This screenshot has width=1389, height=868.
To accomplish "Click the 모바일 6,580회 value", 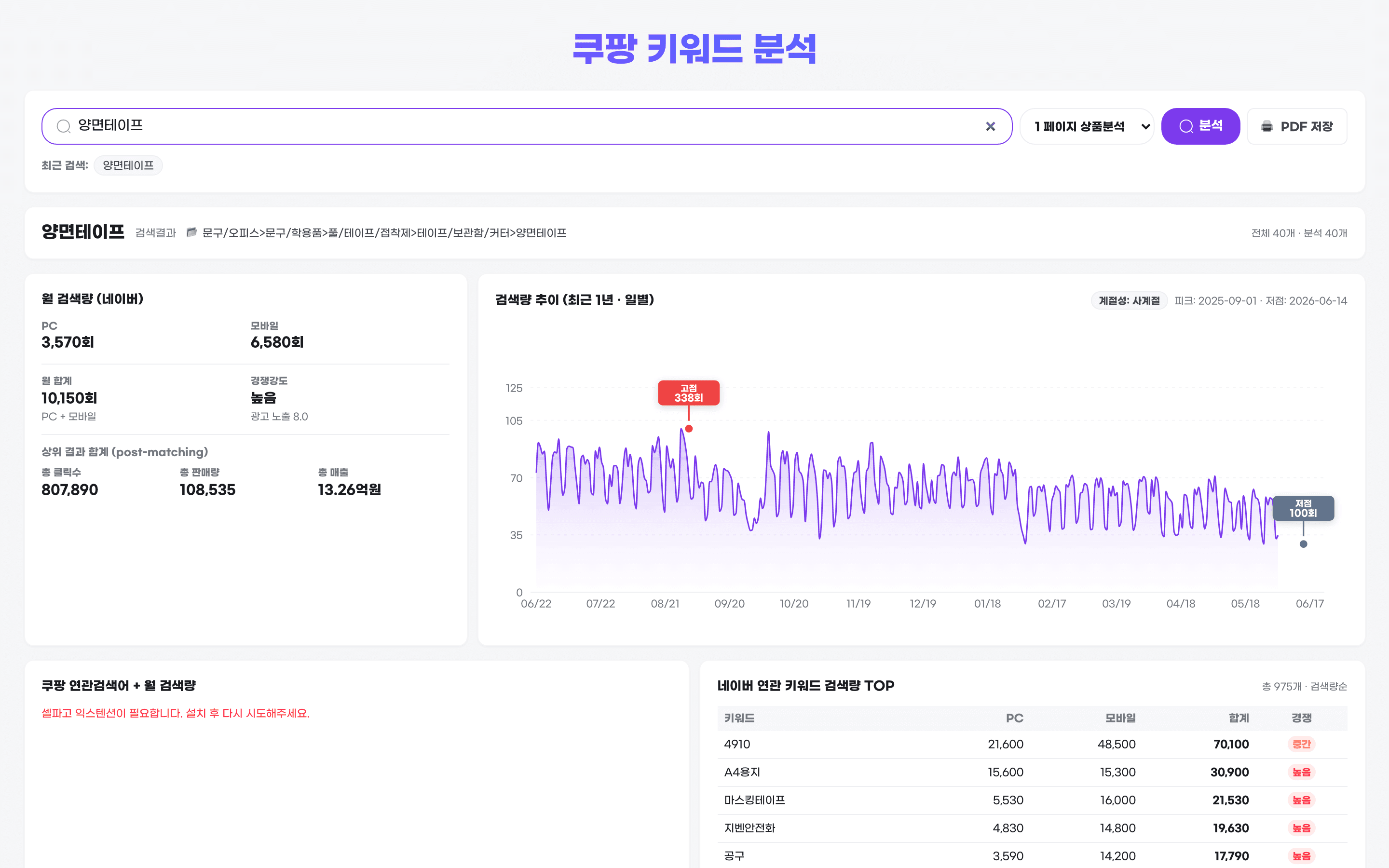I will pyautogui.click(x=277, y=343).
